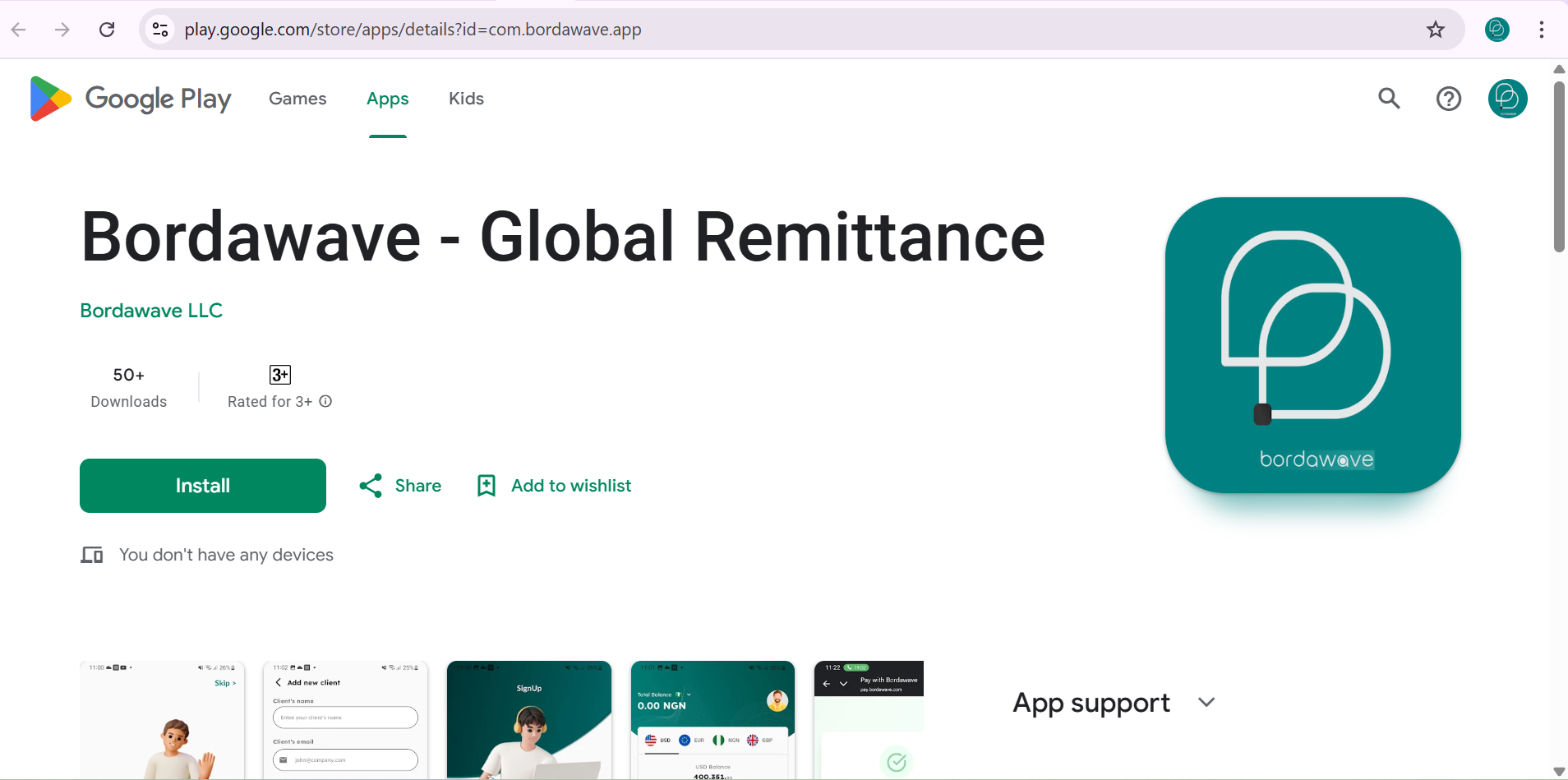Screen dimensions: 1568x780
Task: Click the scrollbar down arrow
Action: [1559, 771]
